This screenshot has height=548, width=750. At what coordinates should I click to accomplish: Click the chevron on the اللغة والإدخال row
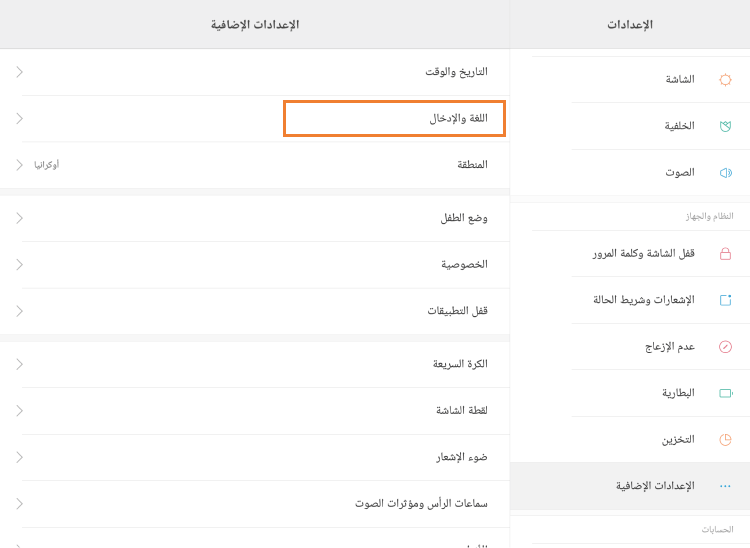(x=19, y=118)
